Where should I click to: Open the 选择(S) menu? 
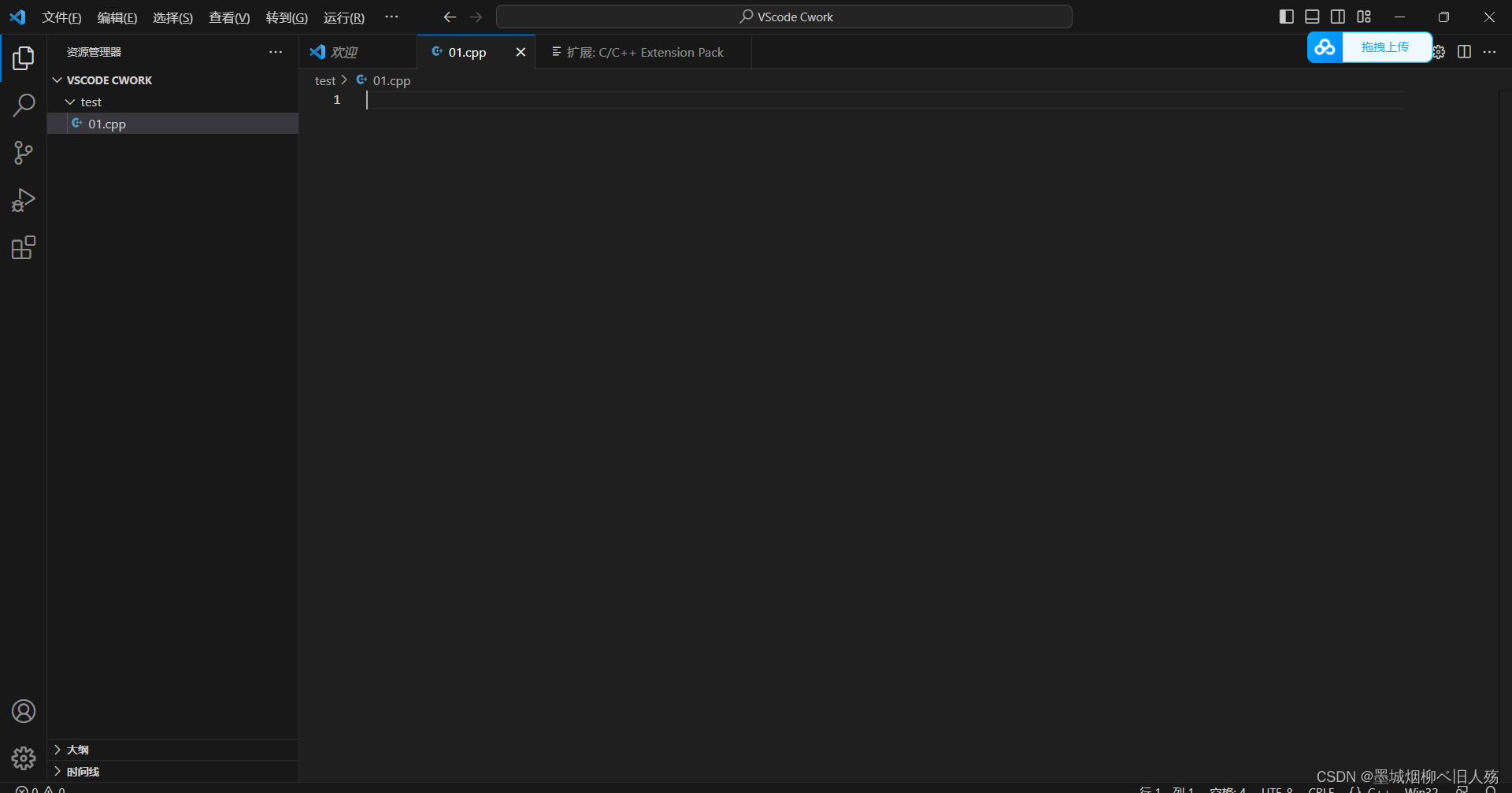coord(172,17)
